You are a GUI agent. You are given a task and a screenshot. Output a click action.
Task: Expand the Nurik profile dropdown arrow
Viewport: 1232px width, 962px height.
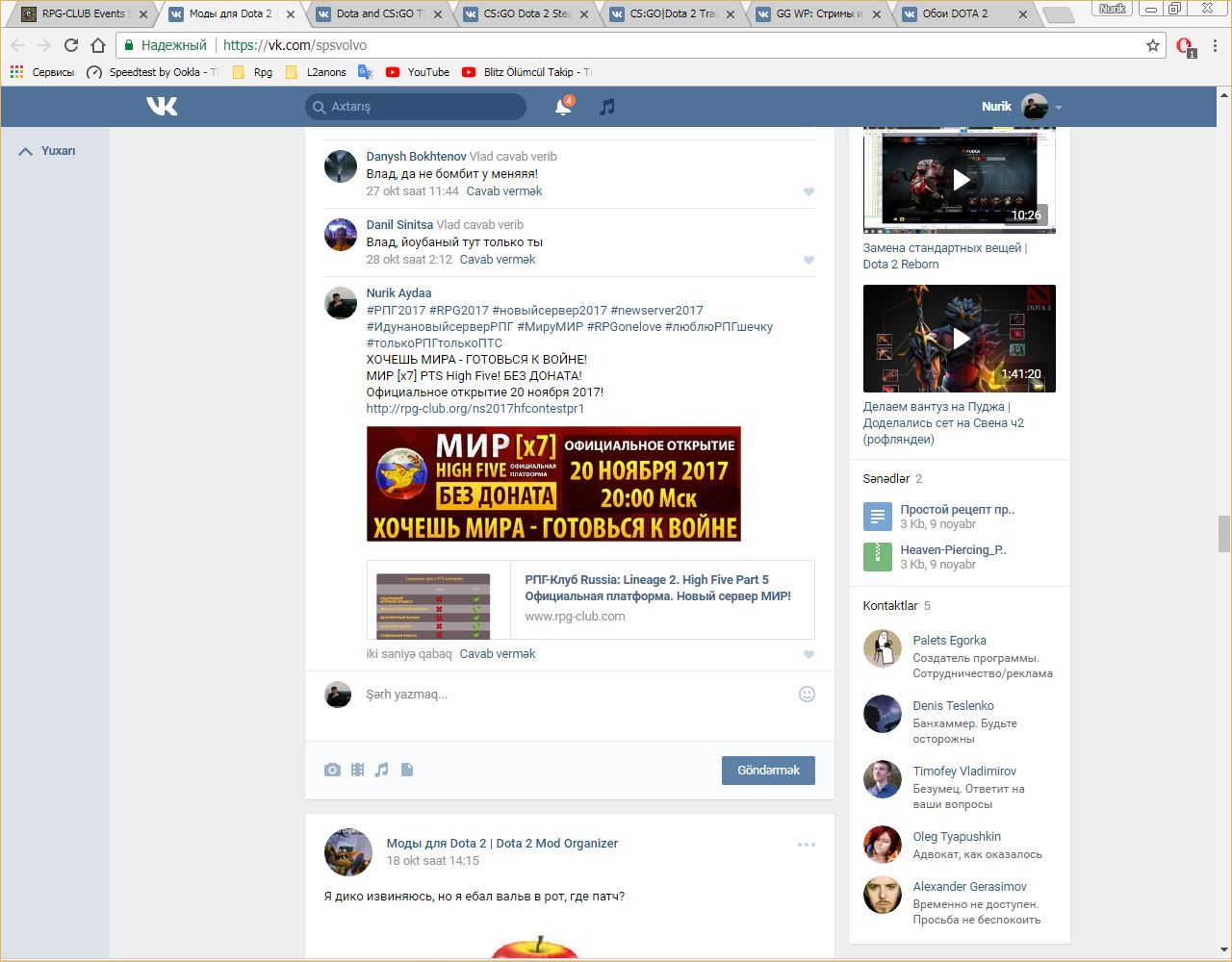[x=1058, y=108]
